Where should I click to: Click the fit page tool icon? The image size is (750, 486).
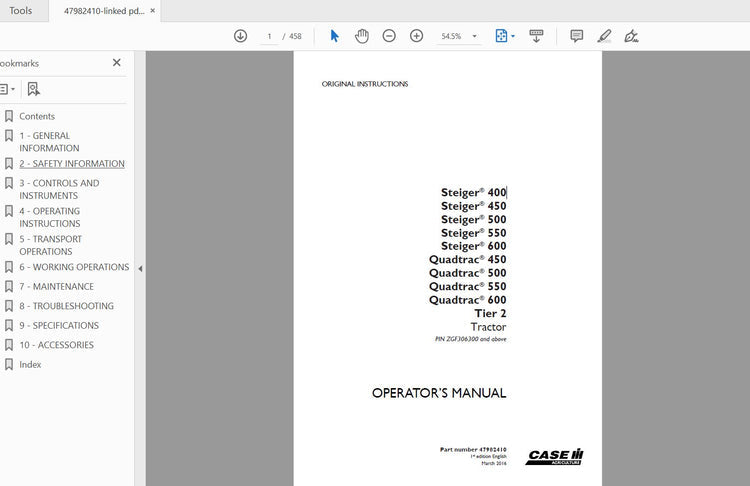(x=501, y=36)
